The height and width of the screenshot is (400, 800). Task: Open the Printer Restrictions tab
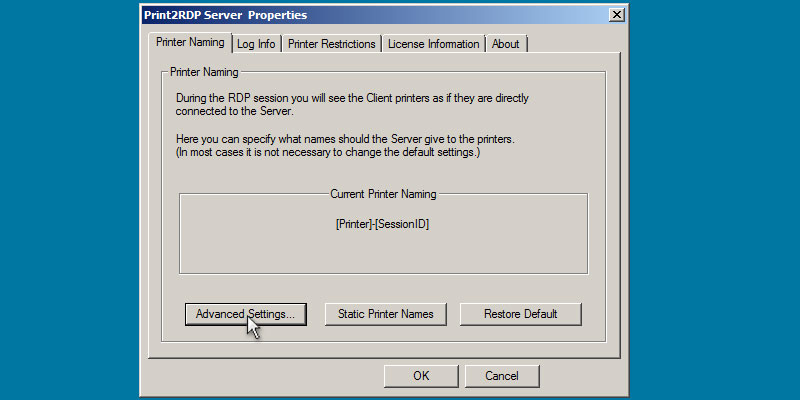[331, 44]
